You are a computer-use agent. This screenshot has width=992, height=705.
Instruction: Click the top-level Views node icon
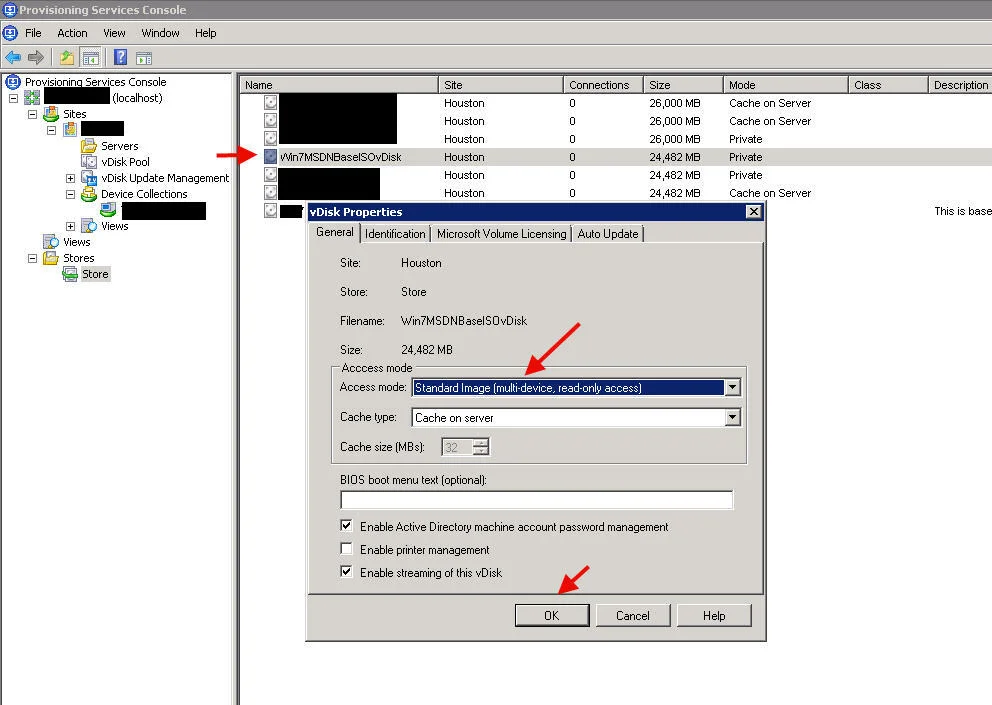tap(51, 242)
